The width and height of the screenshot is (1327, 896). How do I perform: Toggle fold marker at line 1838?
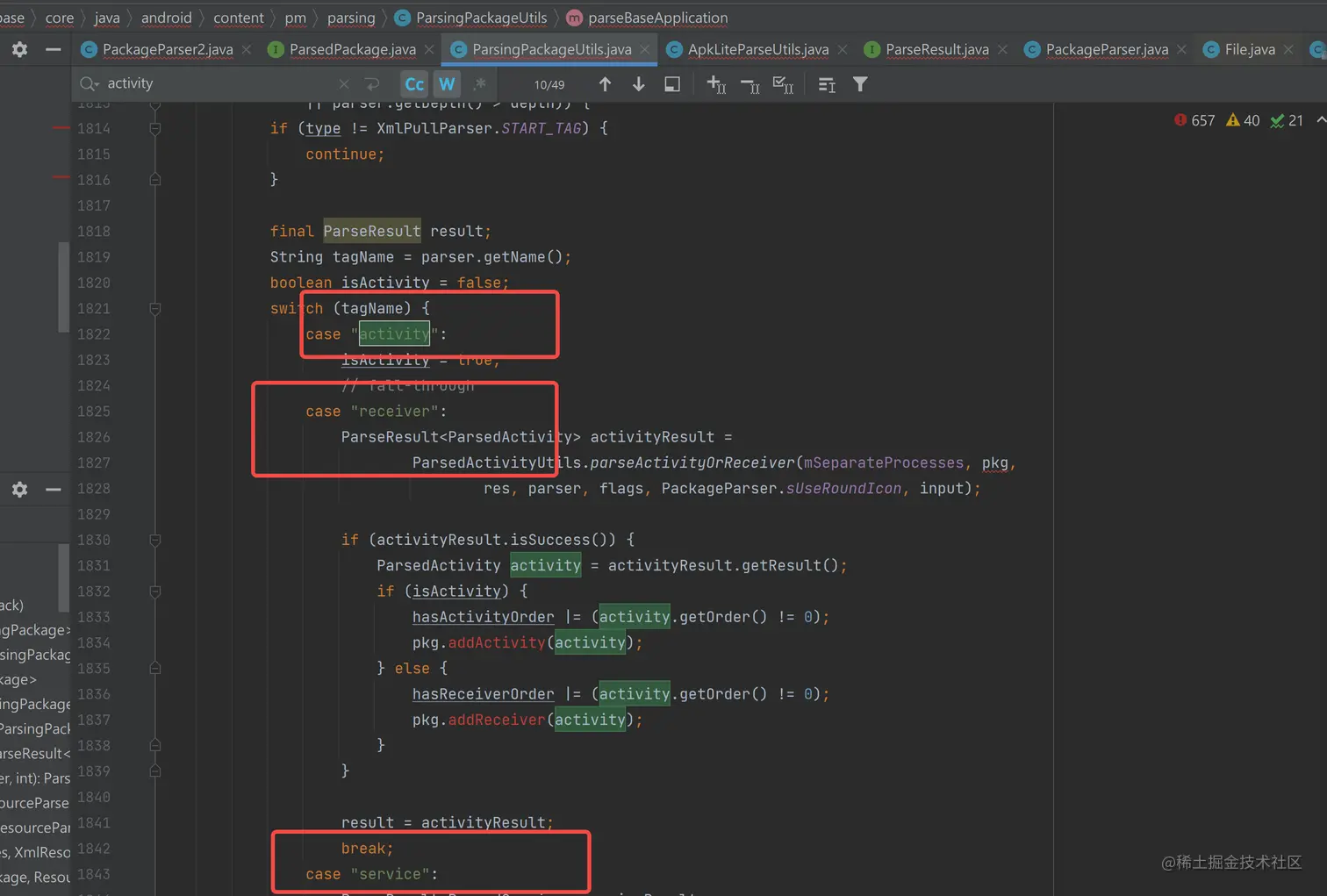click(x=154, y=746)
